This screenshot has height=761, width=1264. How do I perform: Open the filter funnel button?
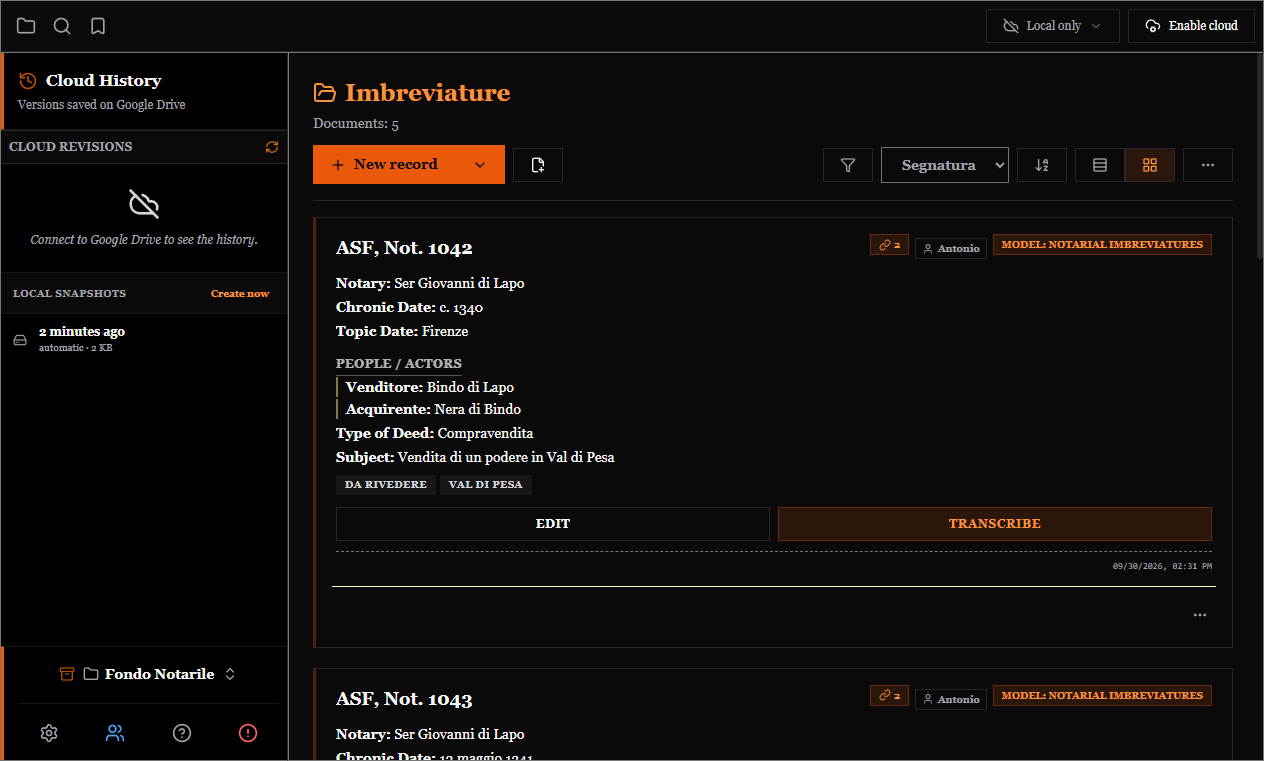(x=848, y=165)
